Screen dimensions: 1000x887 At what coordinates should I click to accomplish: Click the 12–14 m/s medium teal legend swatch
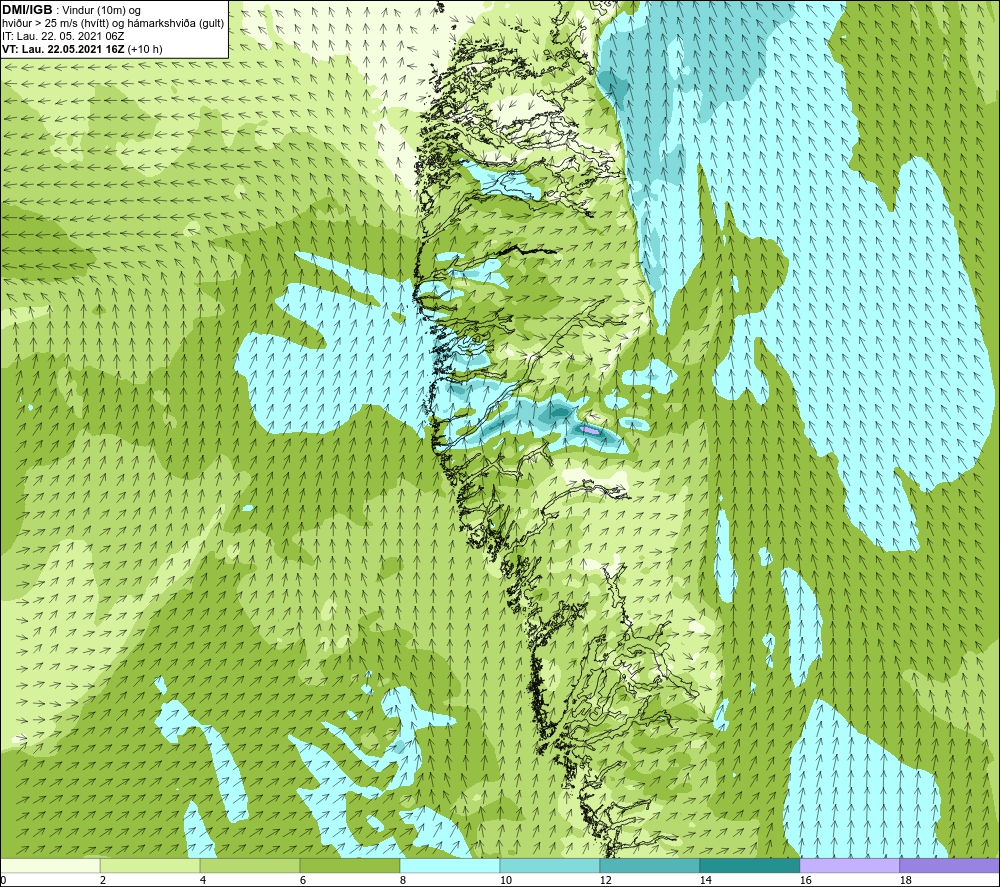[650, 865]
